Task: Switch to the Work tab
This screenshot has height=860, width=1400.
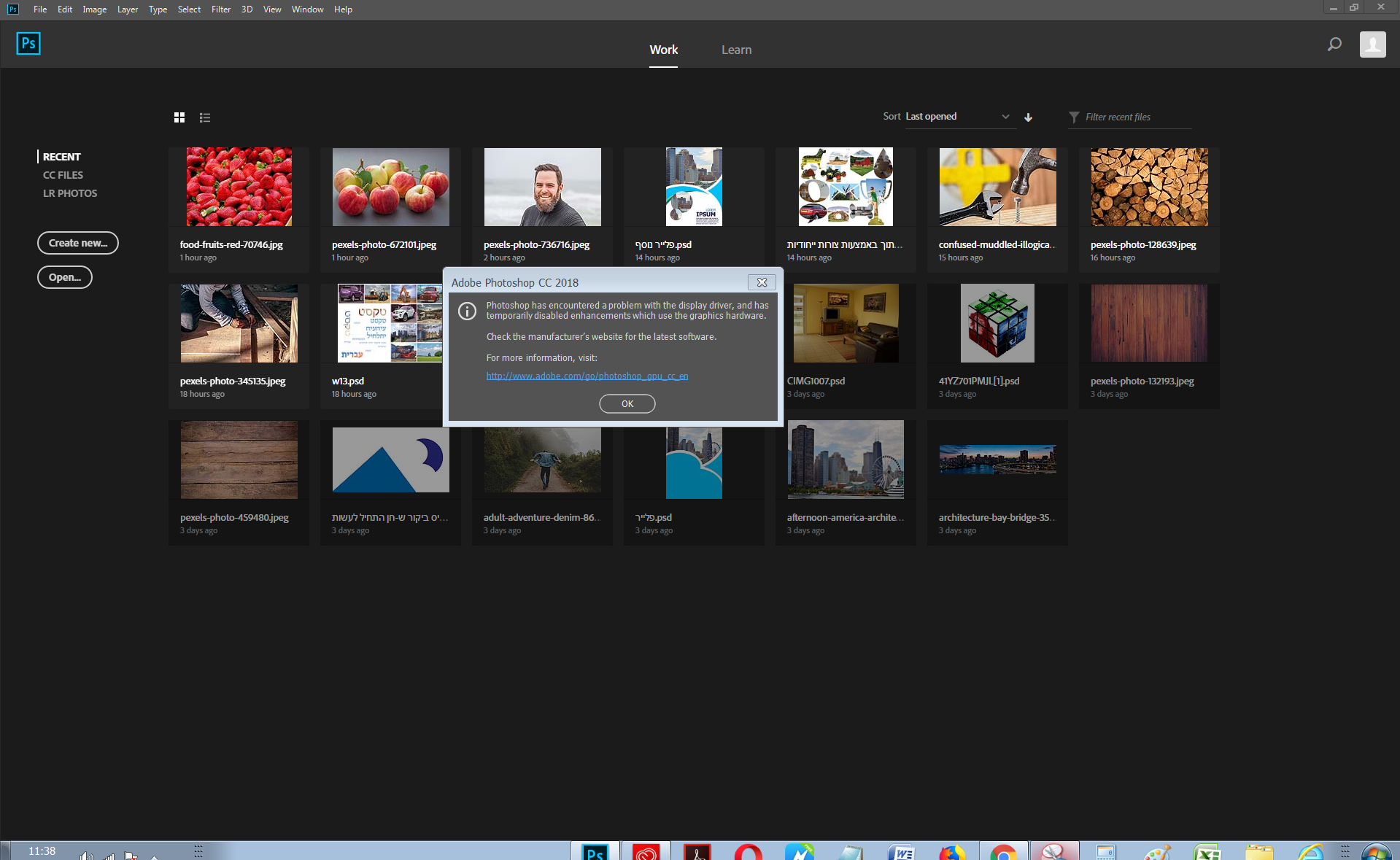Action: pos(664,50)
